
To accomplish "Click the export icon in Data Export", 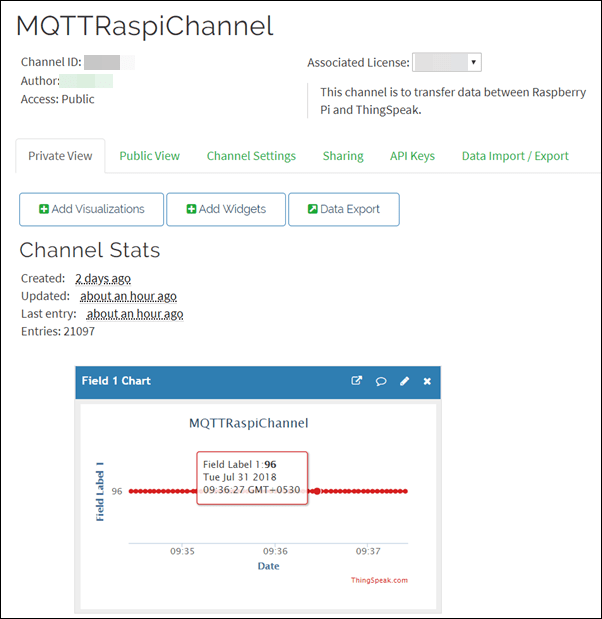I will 312,209.
